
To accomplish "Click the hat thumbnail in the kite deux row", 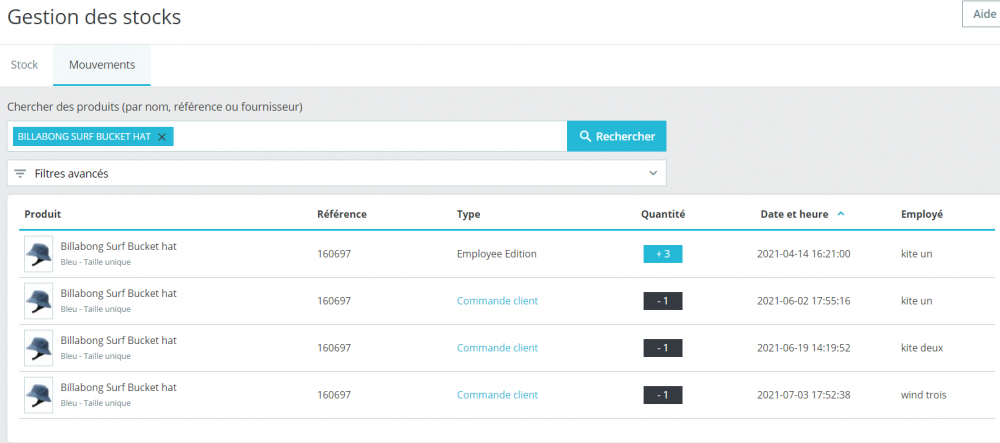I will [x=39, y=348].
